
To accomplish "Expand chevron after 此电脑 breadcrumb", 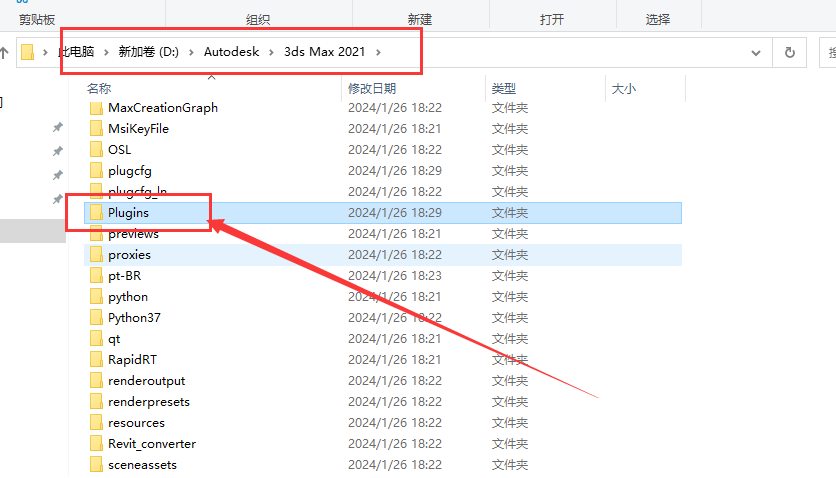I will [x=106, y=52].
